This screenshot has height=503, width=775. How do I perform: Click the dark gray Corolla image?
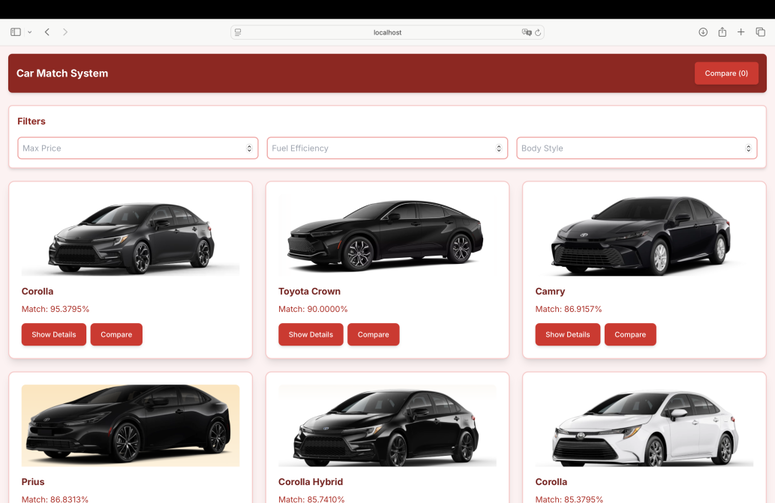point(130,235)
